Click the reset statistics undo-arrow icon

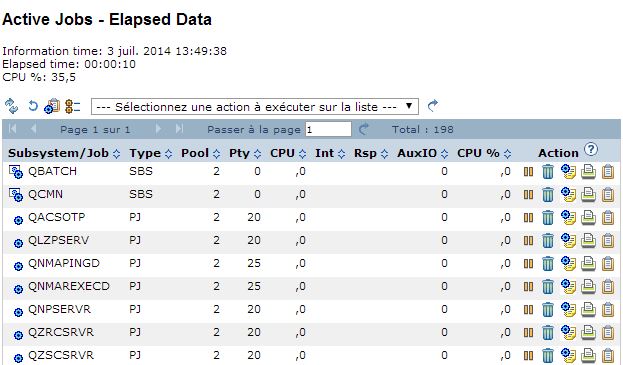[x=33, y=106]
